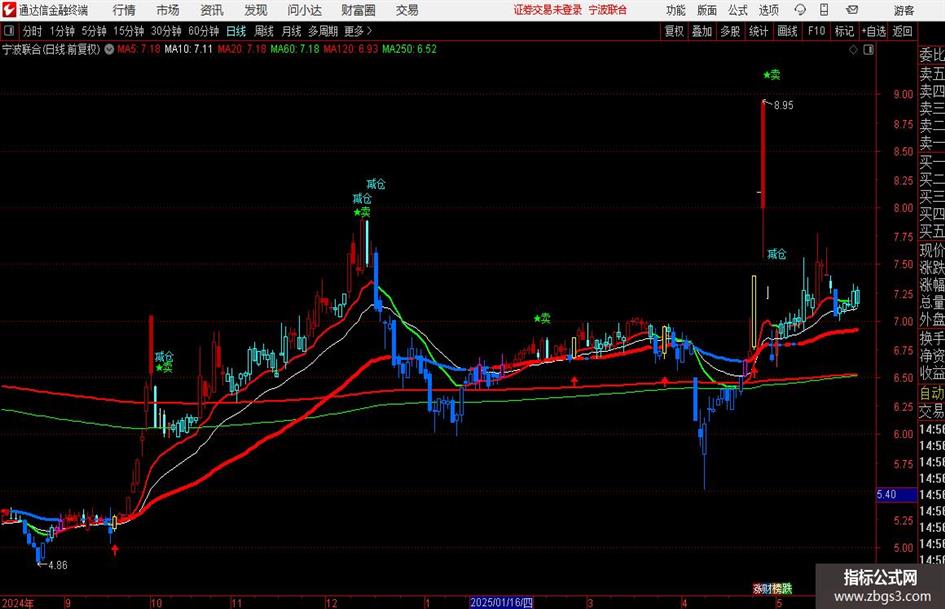Open the mobile phone icon
Image resolution: width=945 pixels, height=609 pixels.
824,10
